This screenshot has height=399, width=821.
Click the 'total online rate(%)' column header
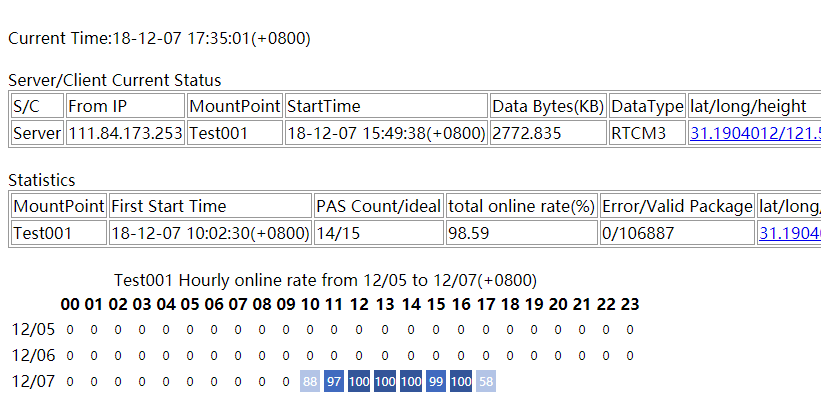coord(522,206)
